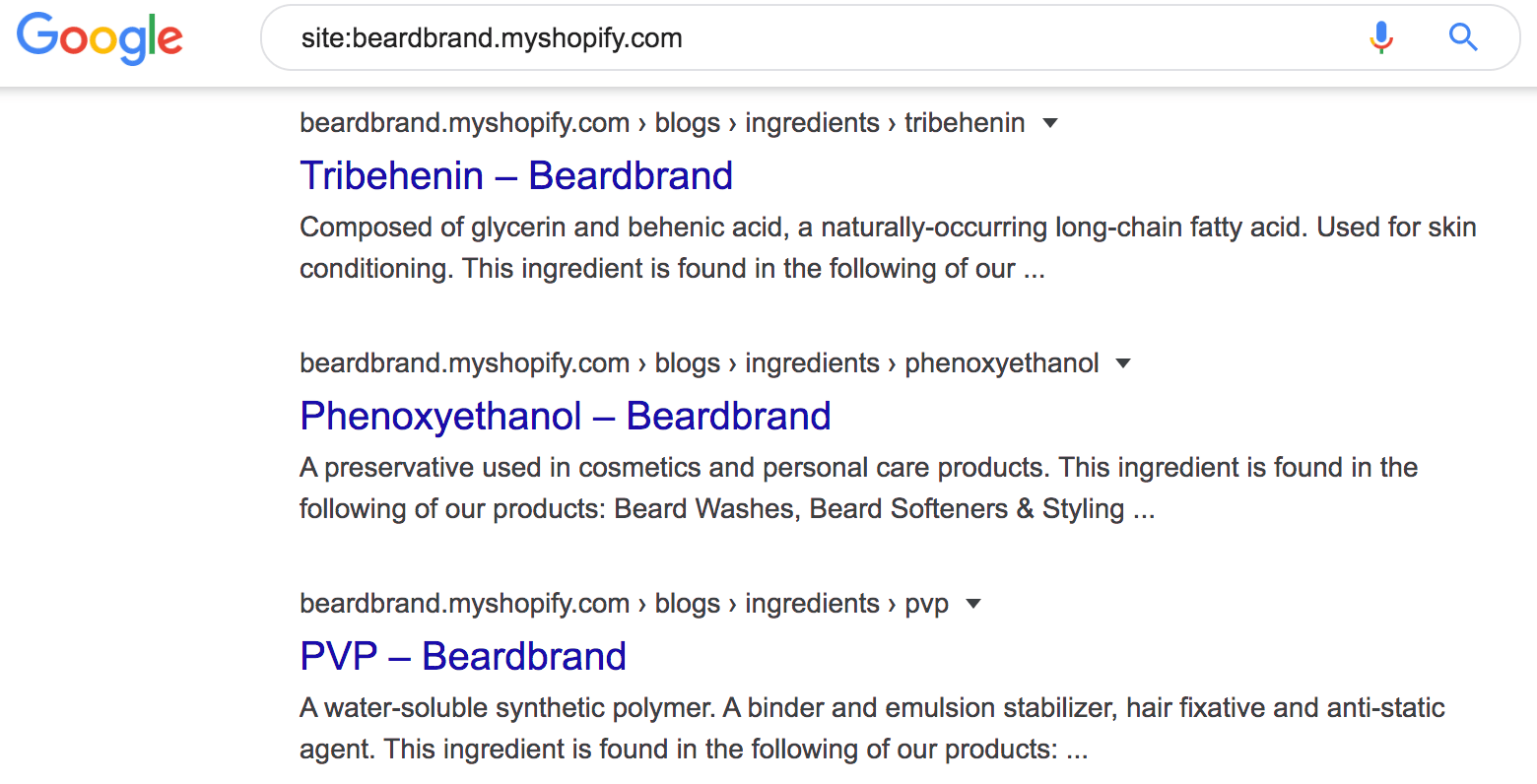Click 'blogs' in the Phenoxyethanol result breadcrumb

(x=688, y=363)
